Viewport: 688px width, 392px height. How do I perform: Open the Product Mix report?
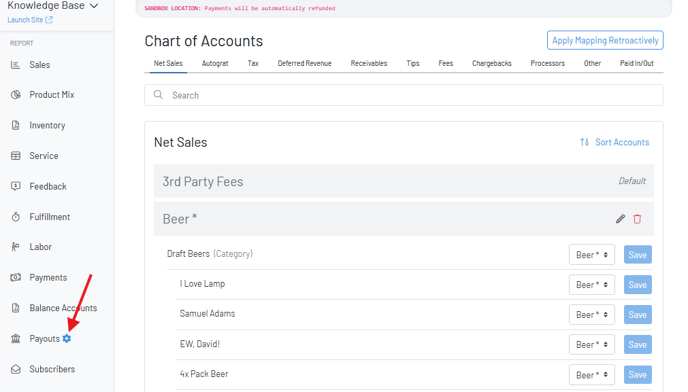[51, 95]
